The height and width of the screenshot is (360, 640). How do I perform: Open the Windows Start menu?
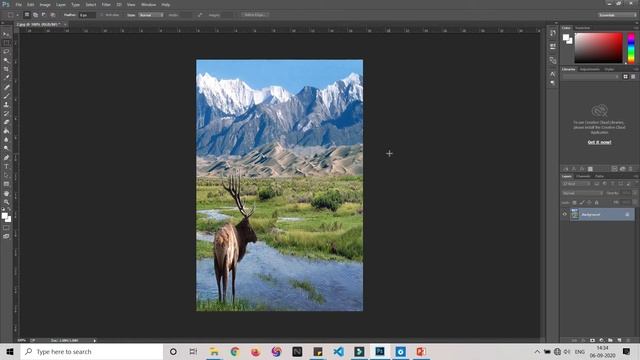[x=10, y=351]
